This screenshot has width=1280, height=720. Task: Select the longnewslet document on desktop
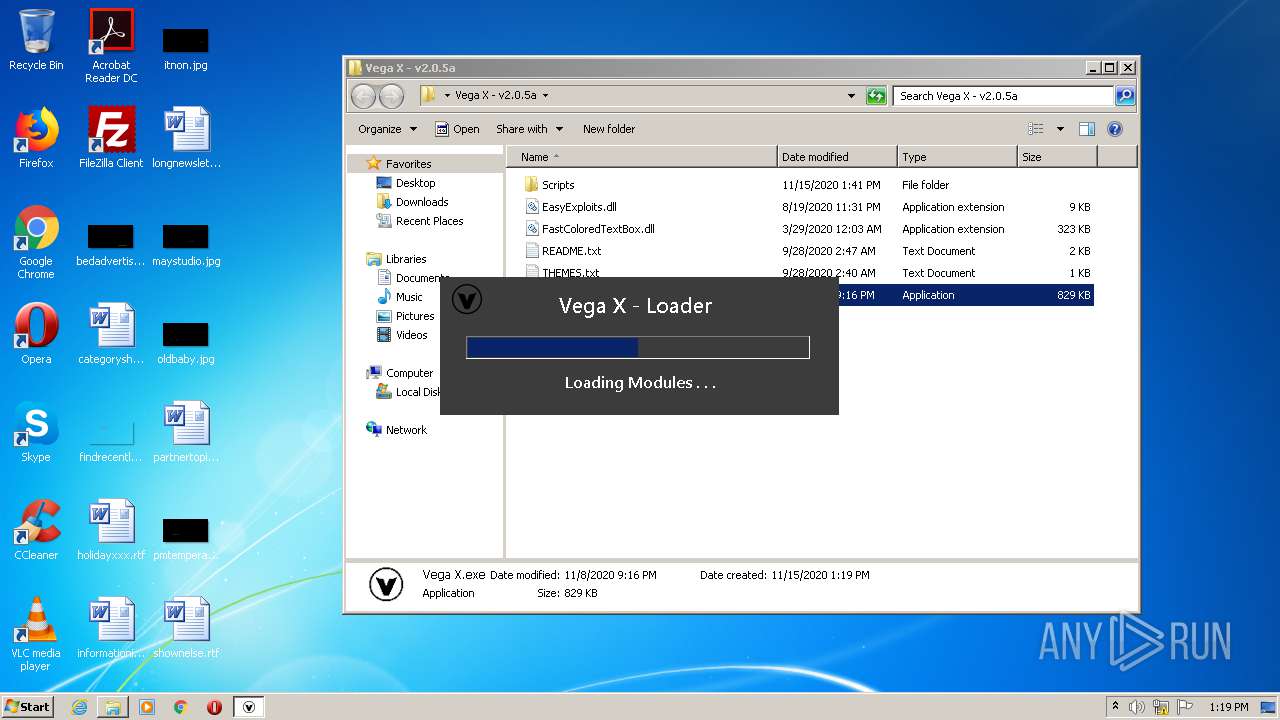point(186,138)
